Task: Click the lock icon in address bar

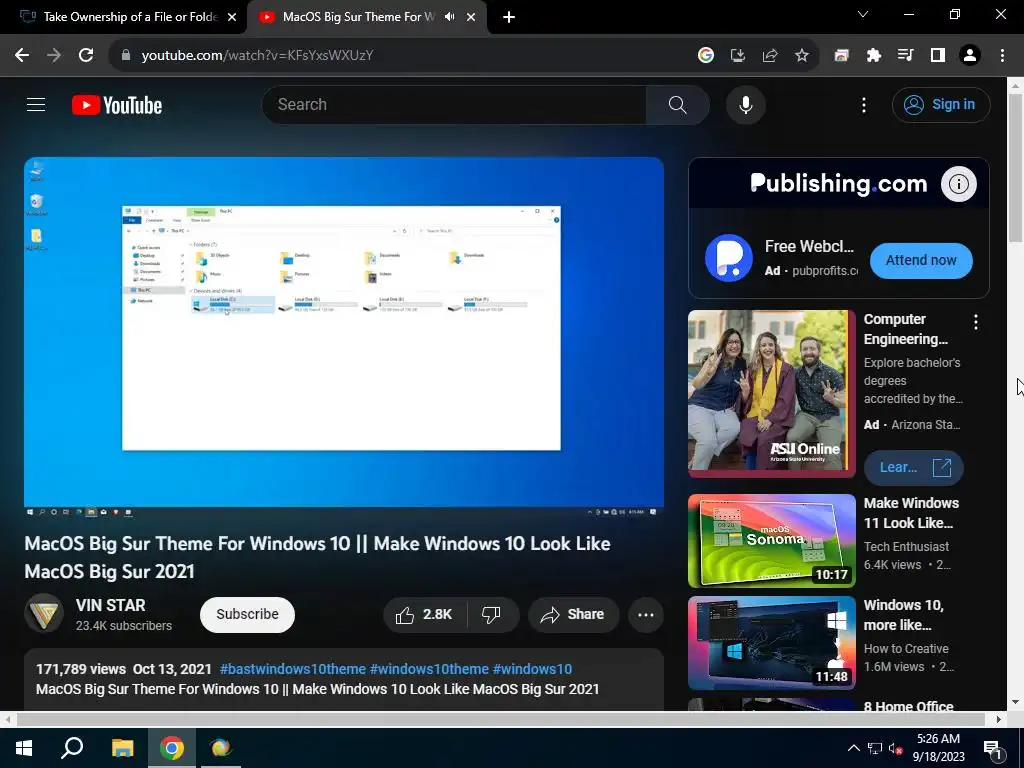Action: (125, 56)
